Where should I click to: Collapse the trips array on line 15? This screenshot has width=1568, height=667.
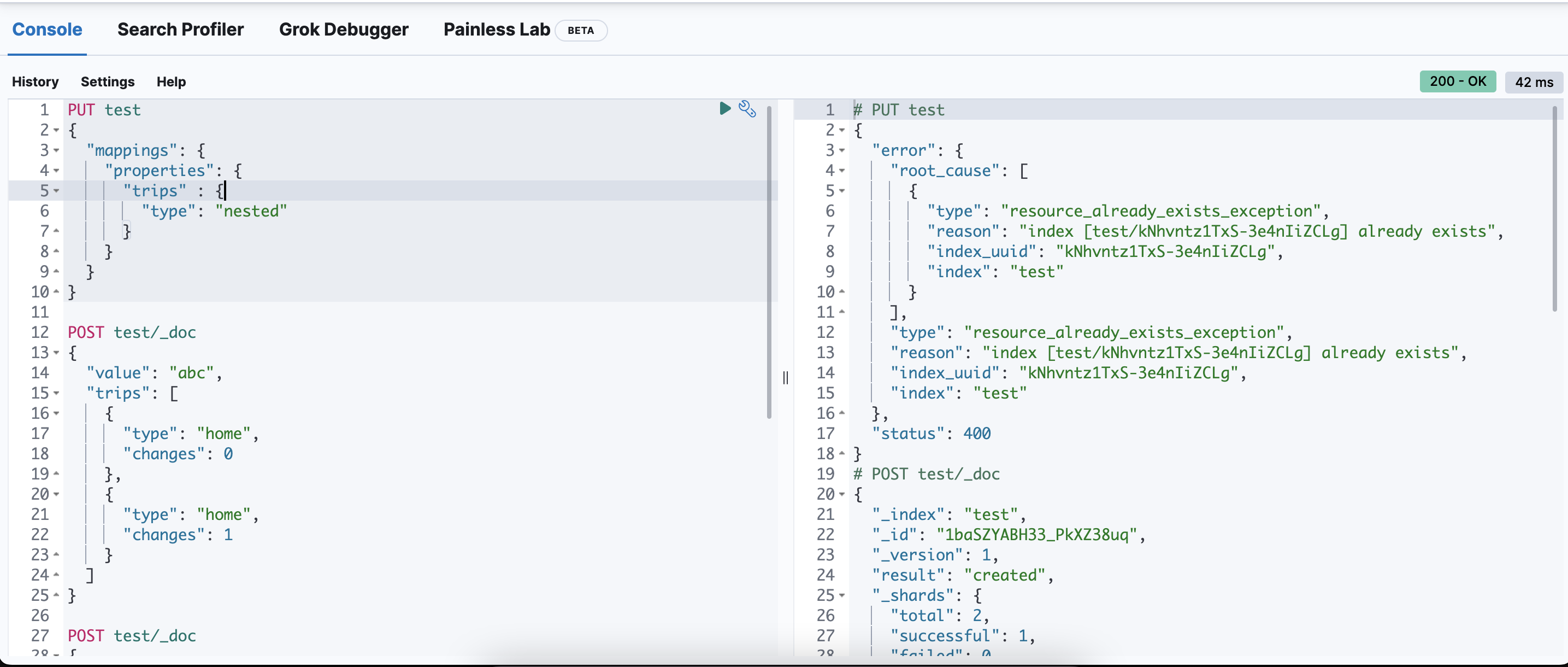click(x=56, y=393)
